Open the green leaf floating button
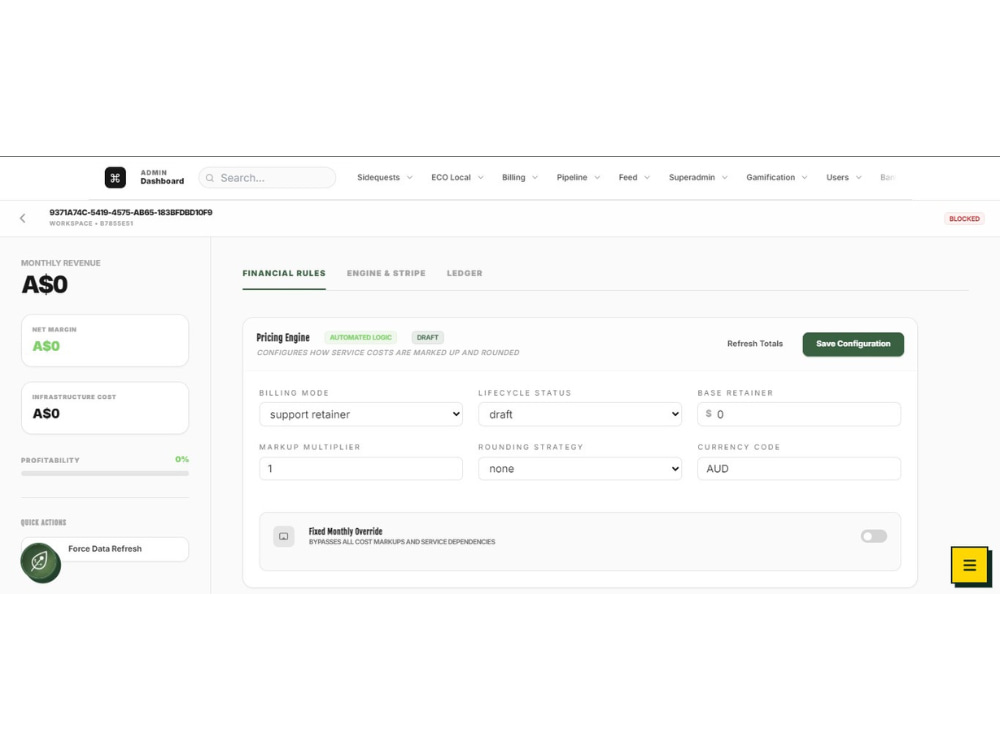Viewport: 1000px width, 750px height. (40, 562)
